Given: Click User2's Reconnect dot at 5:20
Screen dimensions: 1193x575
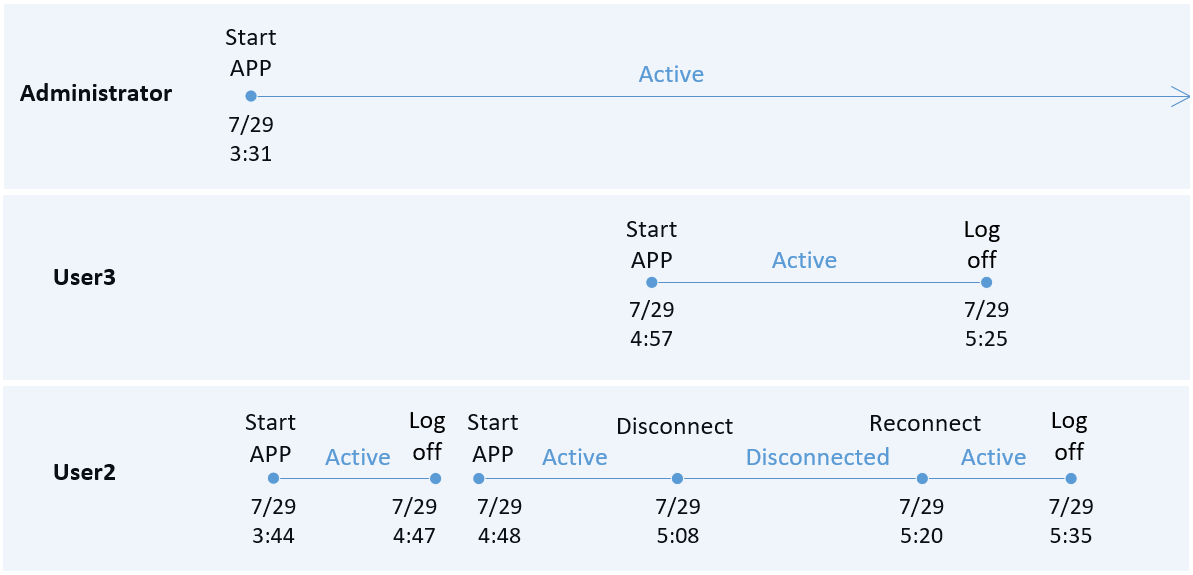Looking at the screenshot, I should point(922,478).
